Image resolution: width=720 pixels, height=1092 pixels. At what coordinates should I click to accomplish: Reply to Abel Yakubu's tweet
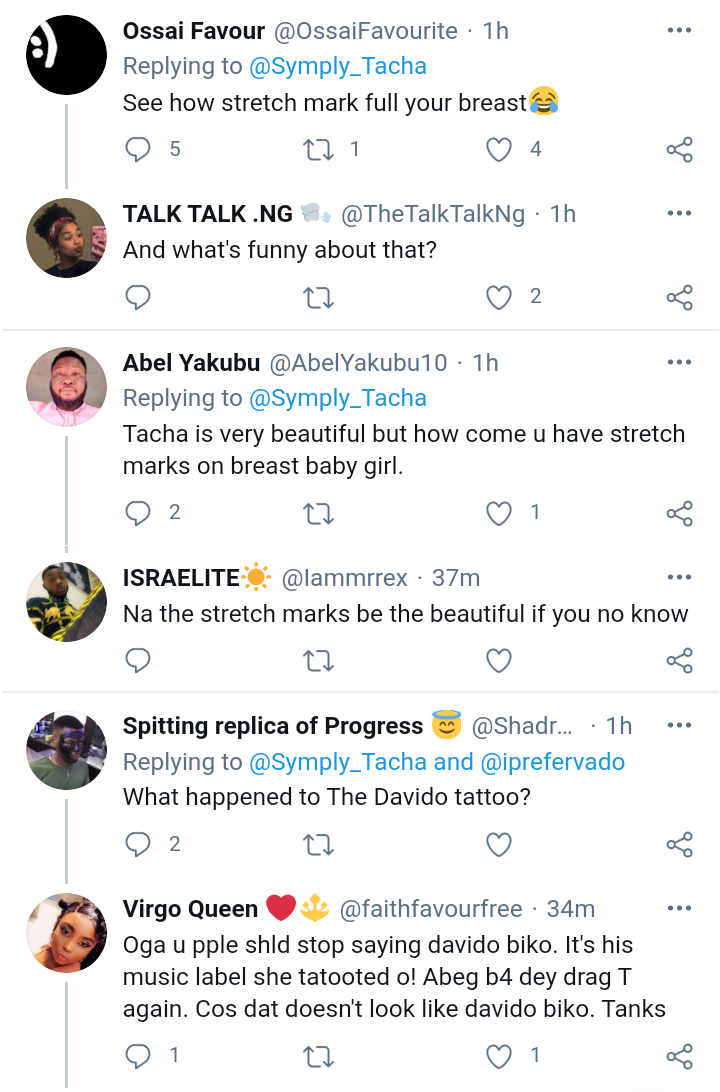click(138, 513)
